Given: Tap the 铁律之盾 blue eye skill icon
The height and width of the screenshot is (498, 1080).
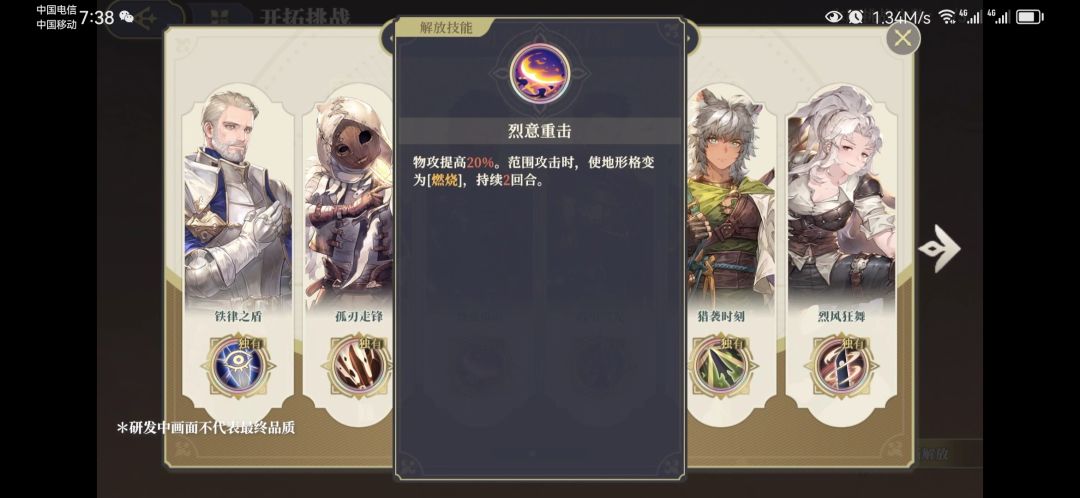Looking at the screenshot, I should point(238,365).
